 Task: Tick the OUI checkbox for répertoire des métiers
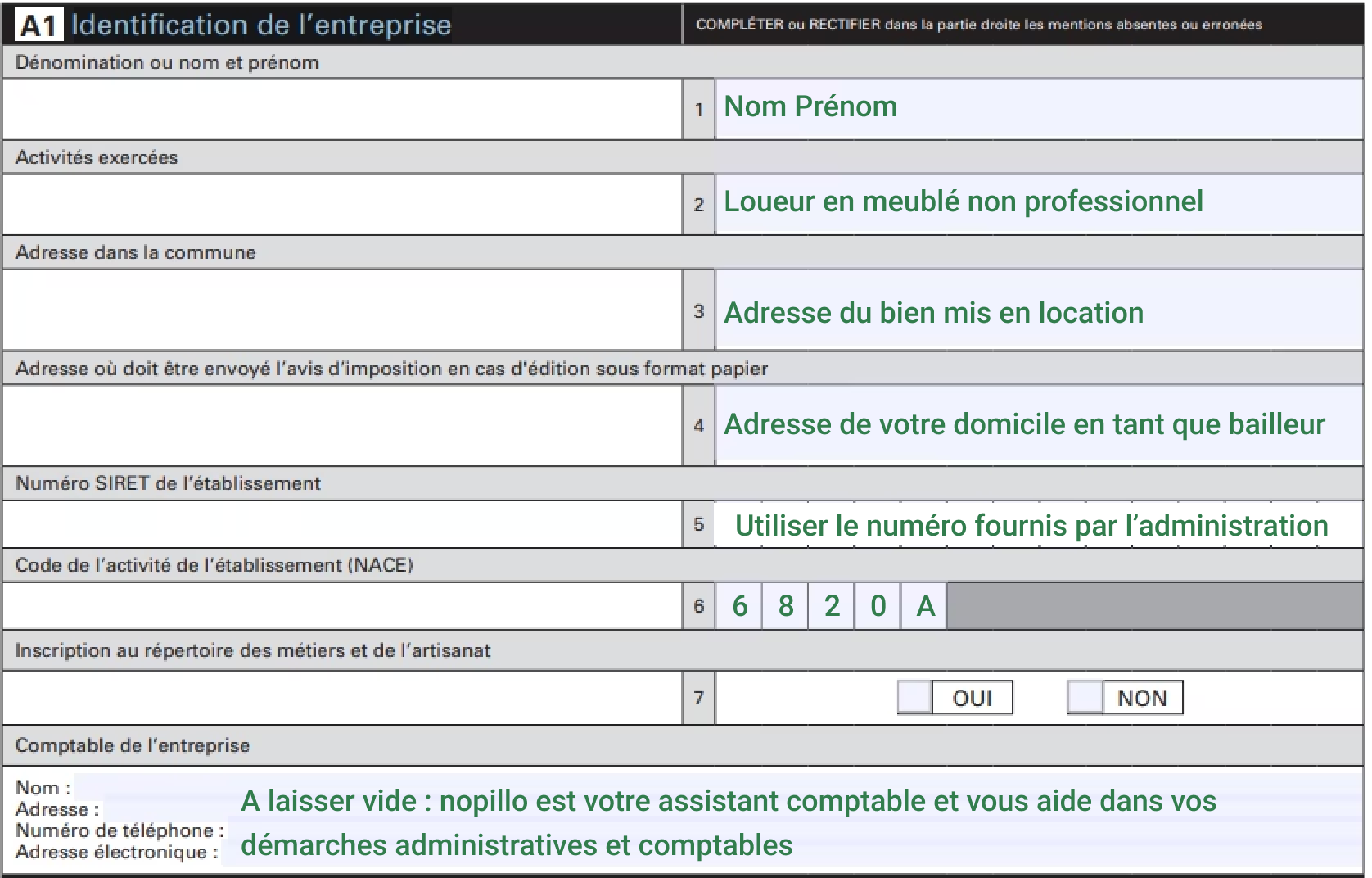pyautogui.click(x=914, y=698)
